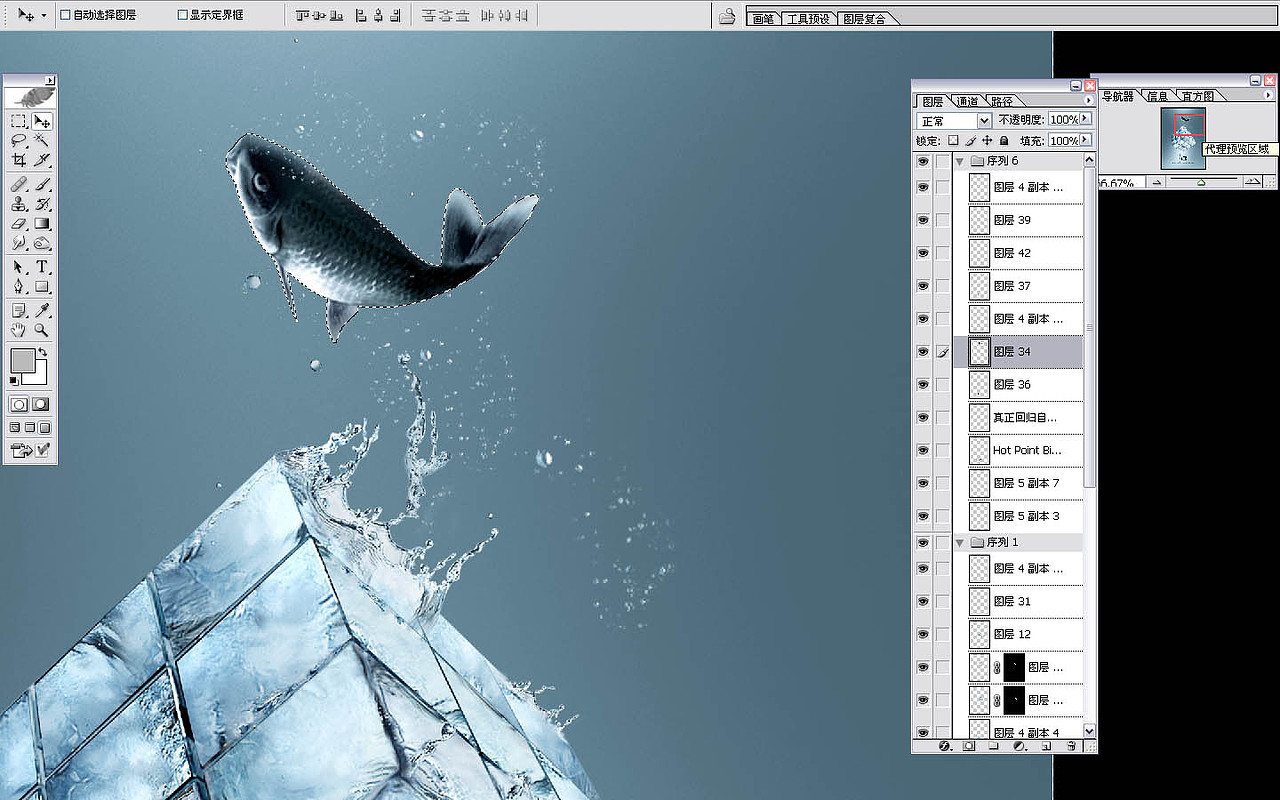Delete layer via trash icon
The height and width of the screenshot is (800, 1280).
(1071, 746)
